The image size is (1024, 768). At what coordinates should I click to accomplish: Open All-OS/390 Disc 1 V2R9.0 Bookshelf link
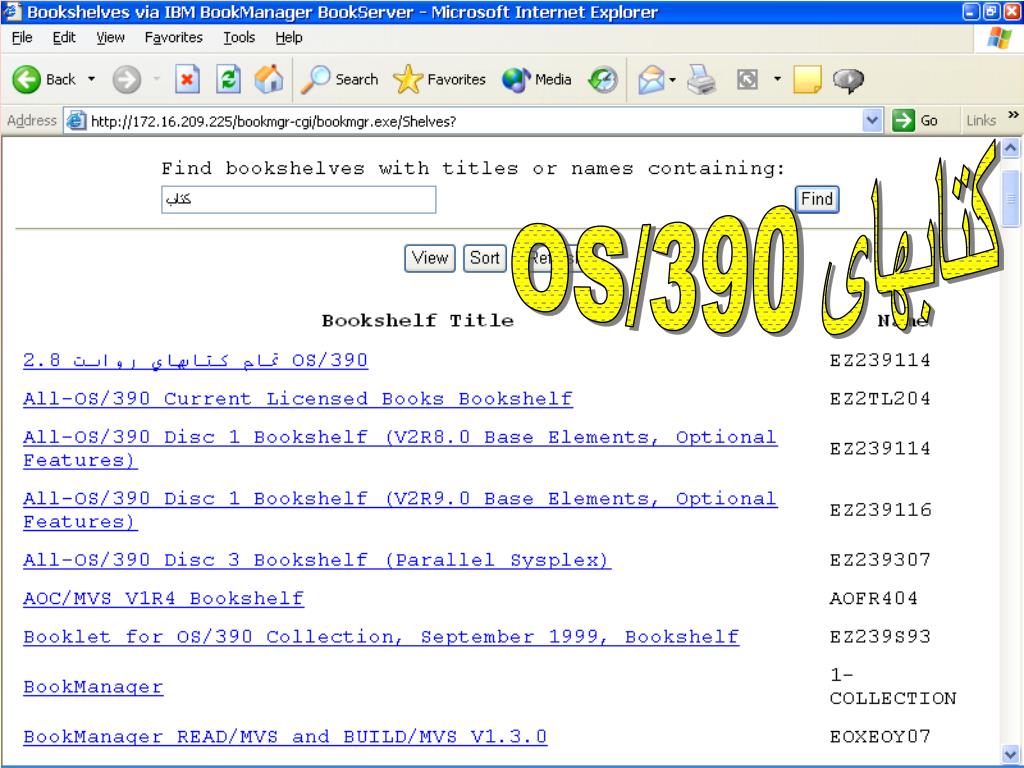click(x=400, y=510)
